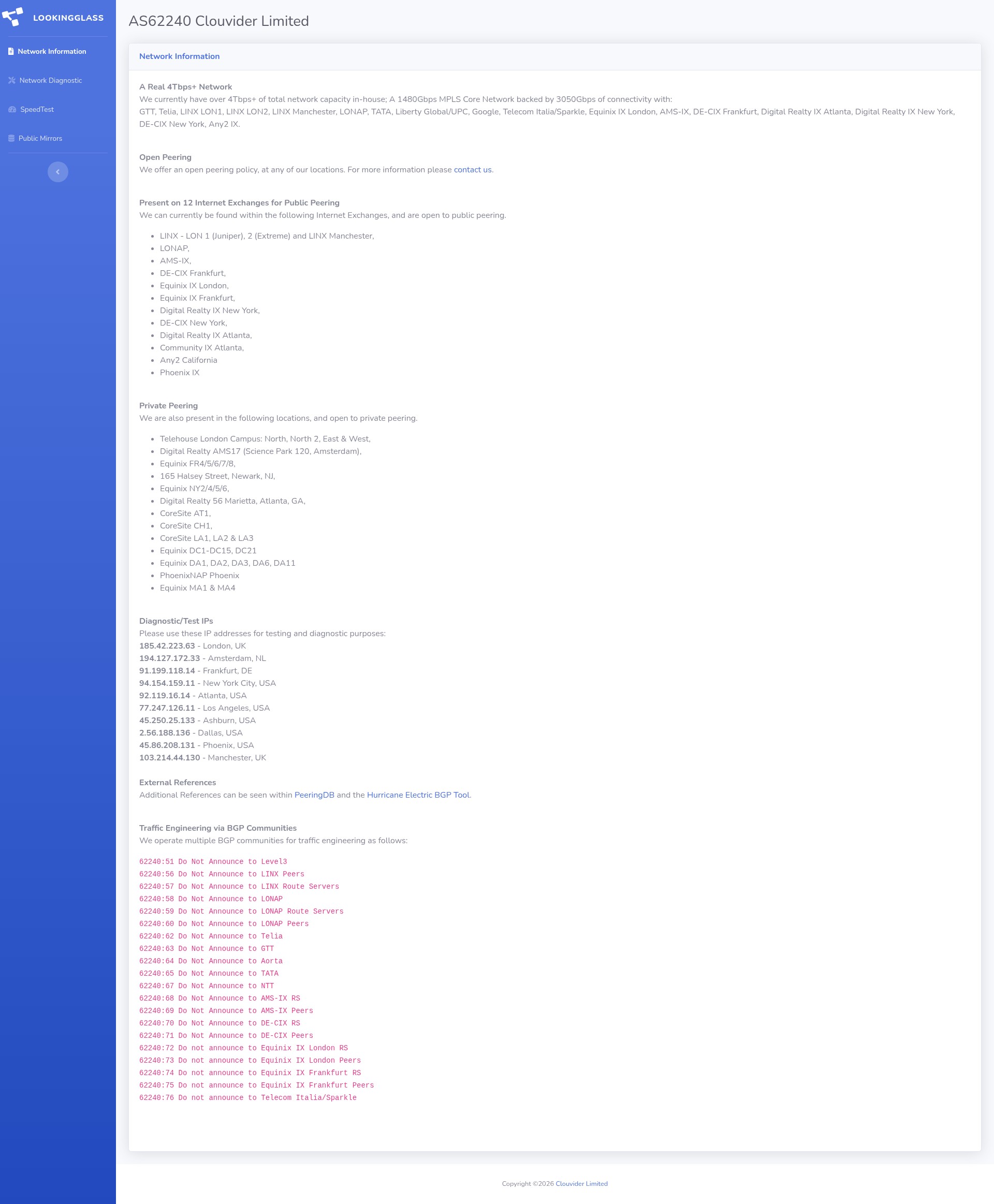The width and height of the screenshot is (994, 1204).
Task: Click the 'Equinix MA1 & MA4' list item
Action: 198,588
